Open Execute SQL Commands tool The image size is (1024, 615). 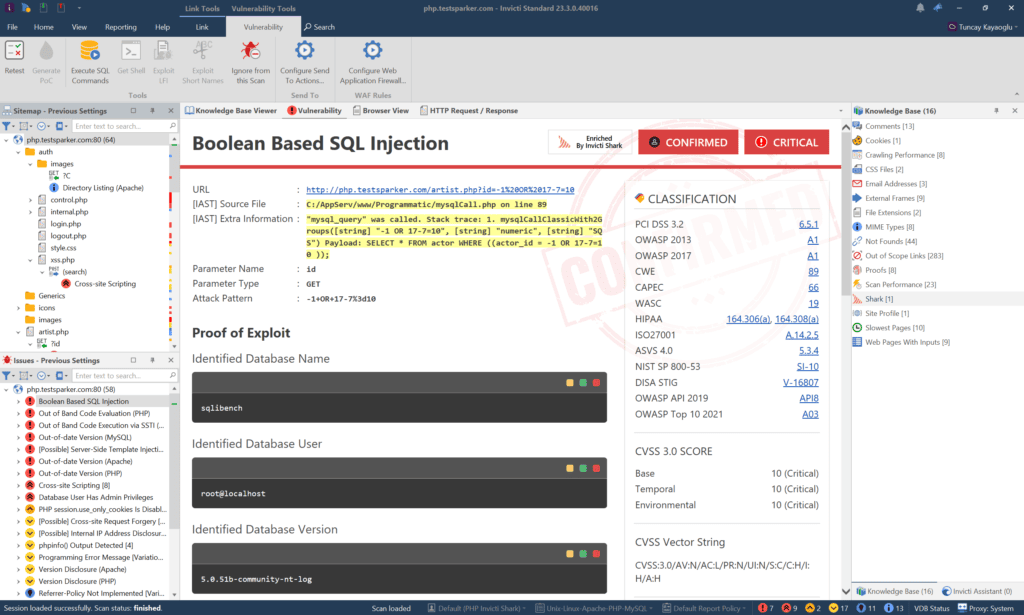coord(90,62)
